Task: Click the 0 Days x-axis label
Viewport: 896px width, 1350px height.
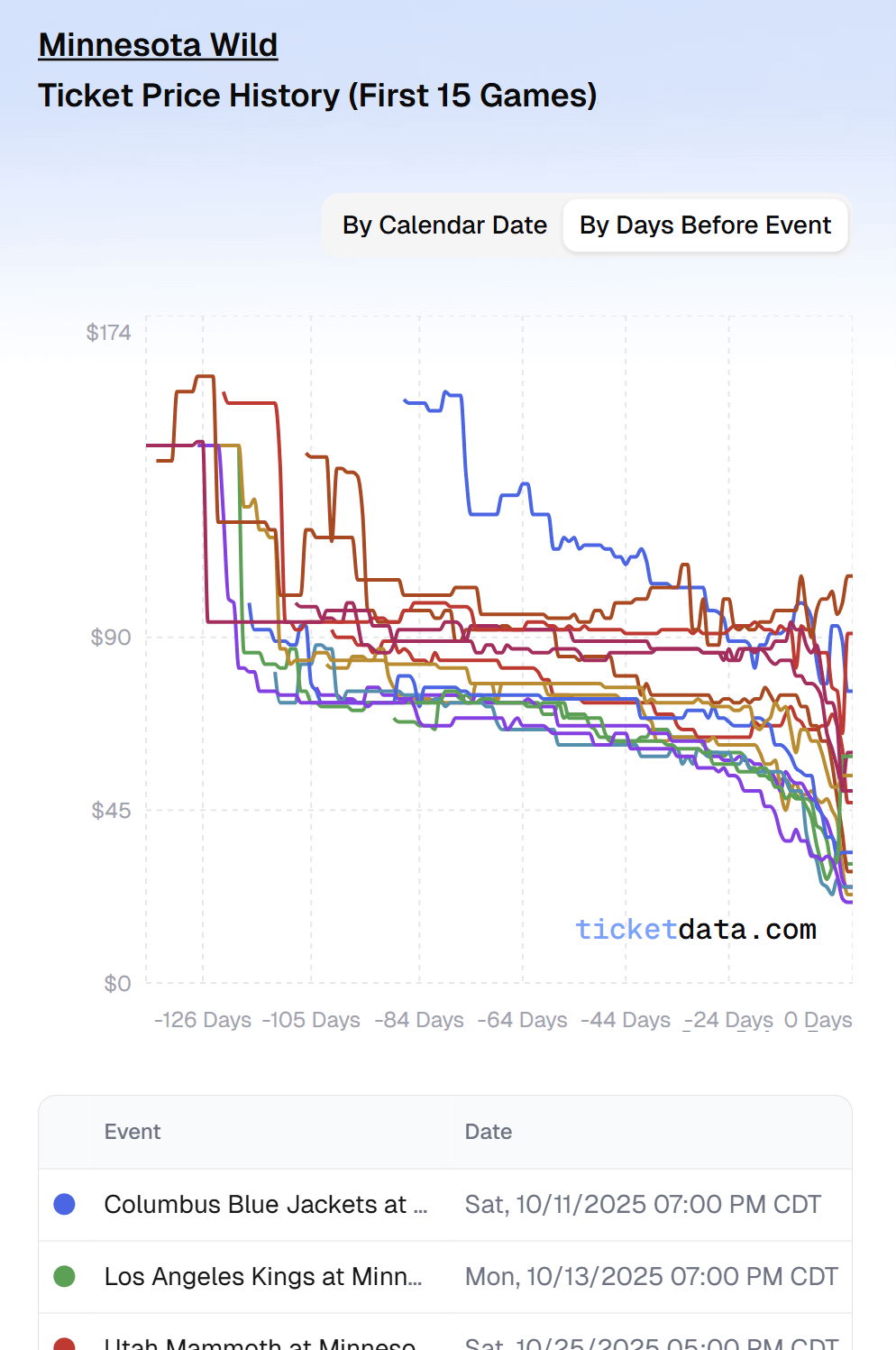Action: (x=818, y=1020)
